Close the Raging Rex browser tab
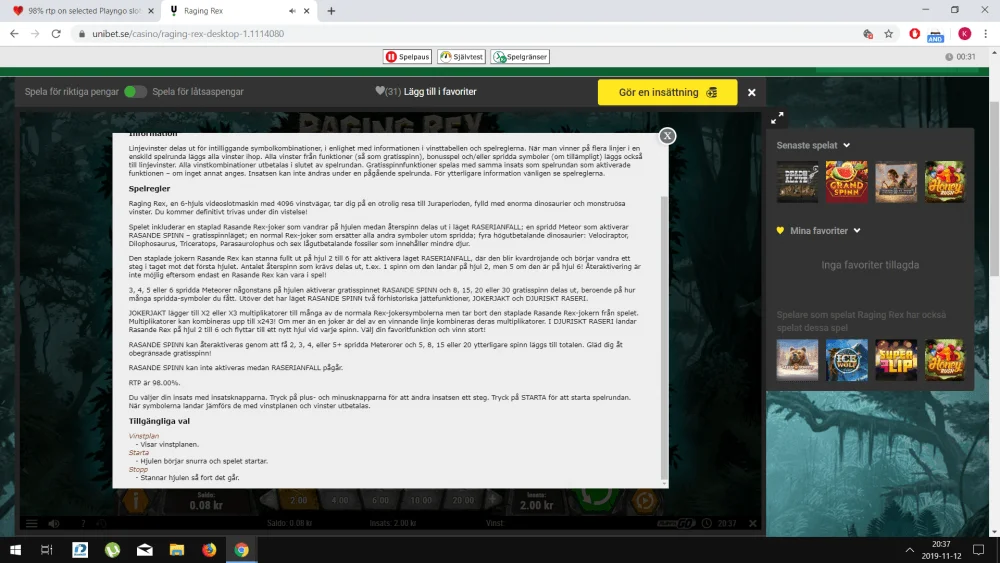 pyautogui.click(x=307, y=11)
